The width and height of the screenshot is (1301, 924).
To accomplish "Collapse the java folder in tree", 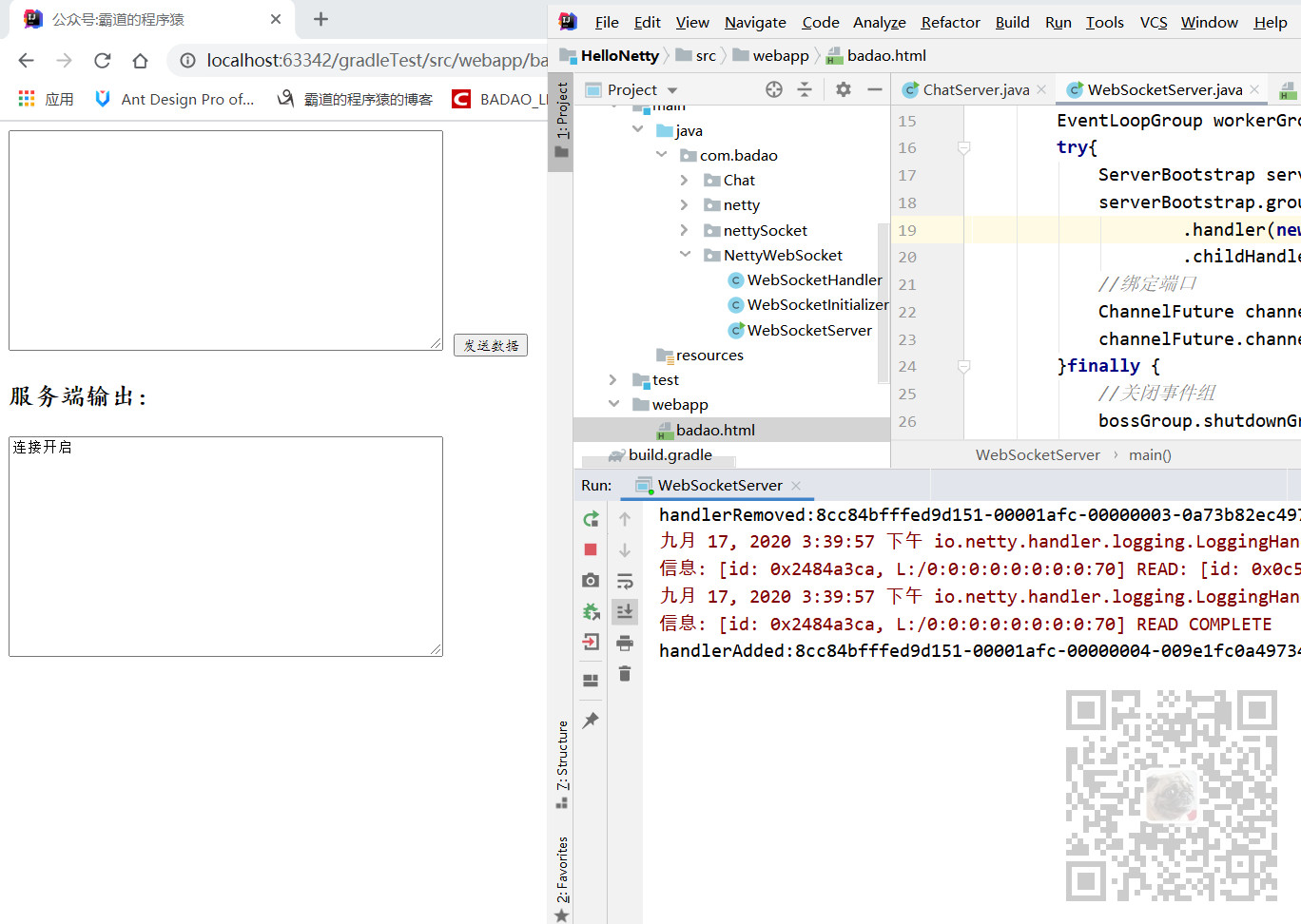I will 637,129.
